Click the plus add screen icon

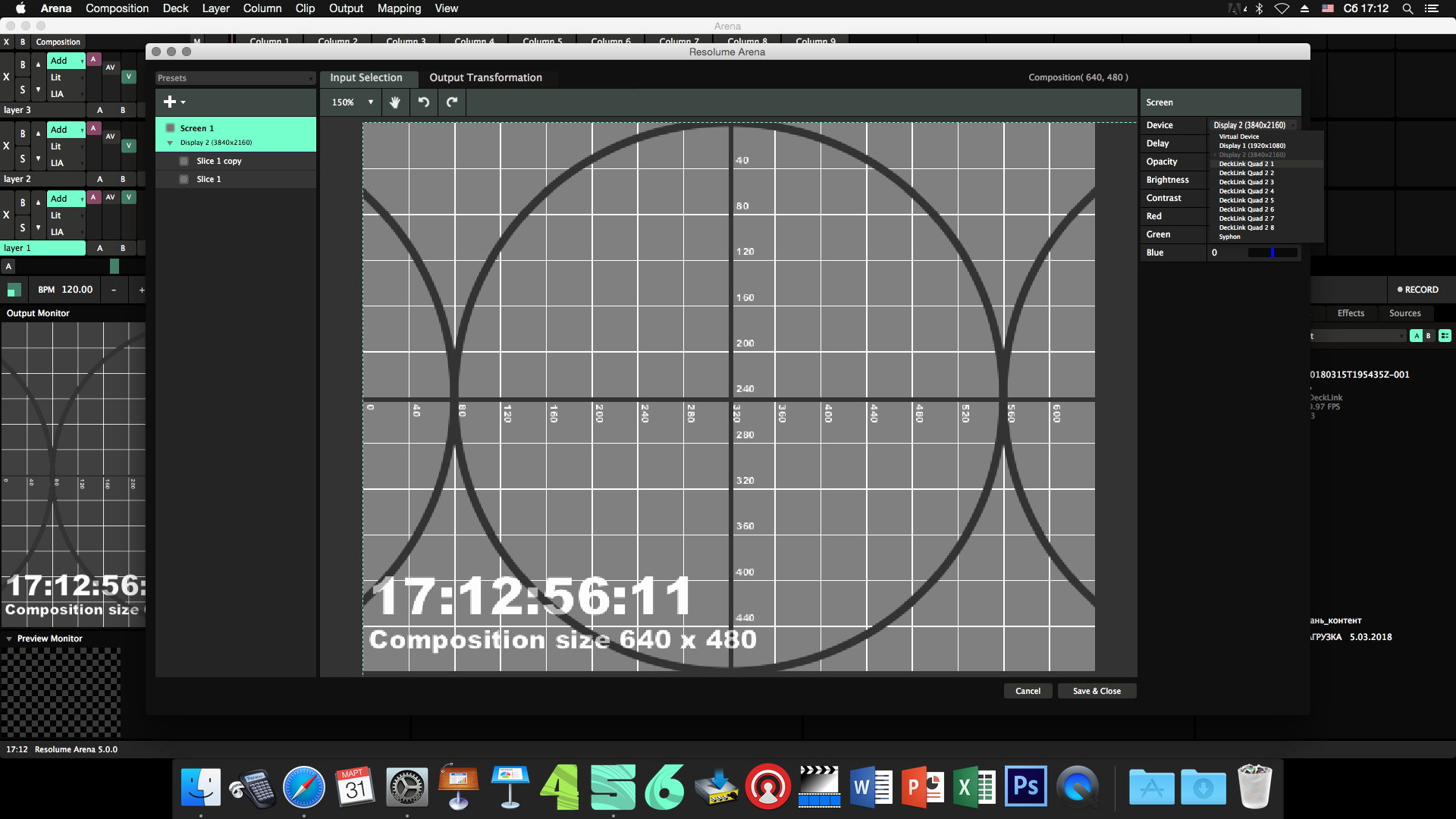170,102
